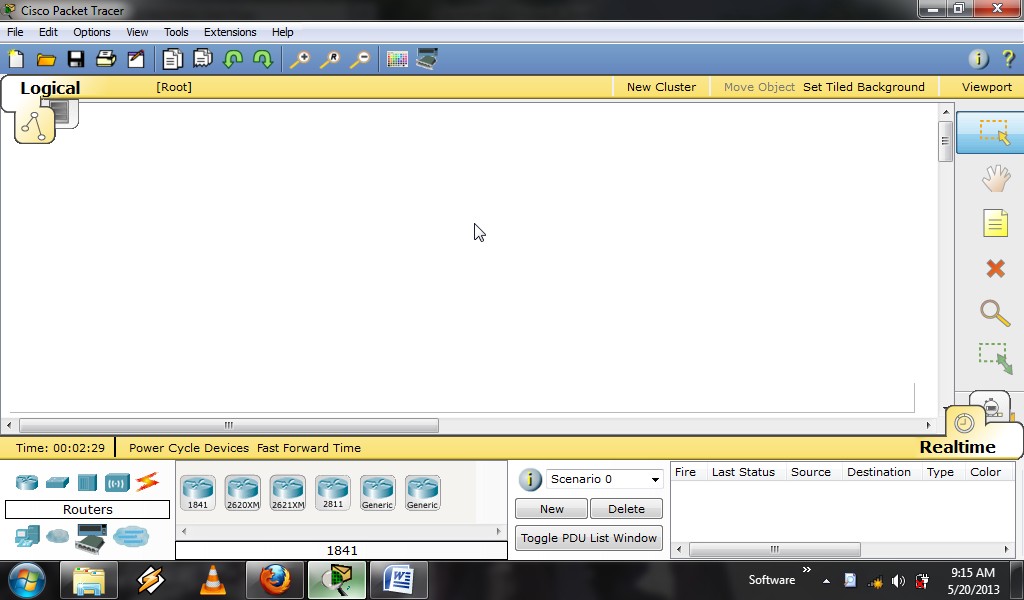The image size is (1024, 600).
Task: Save the network with the floppy disk icon
Action: (76, 59)
